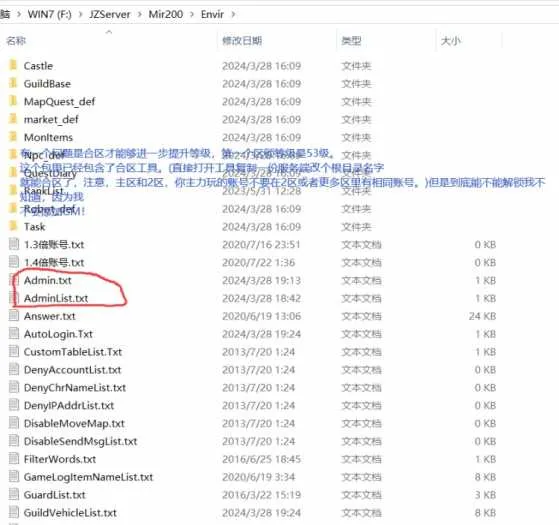Image resolution: width=559 pixels, height=525 pixels.
Task: Select the GuildBase folder name
Action: (47, 83)
